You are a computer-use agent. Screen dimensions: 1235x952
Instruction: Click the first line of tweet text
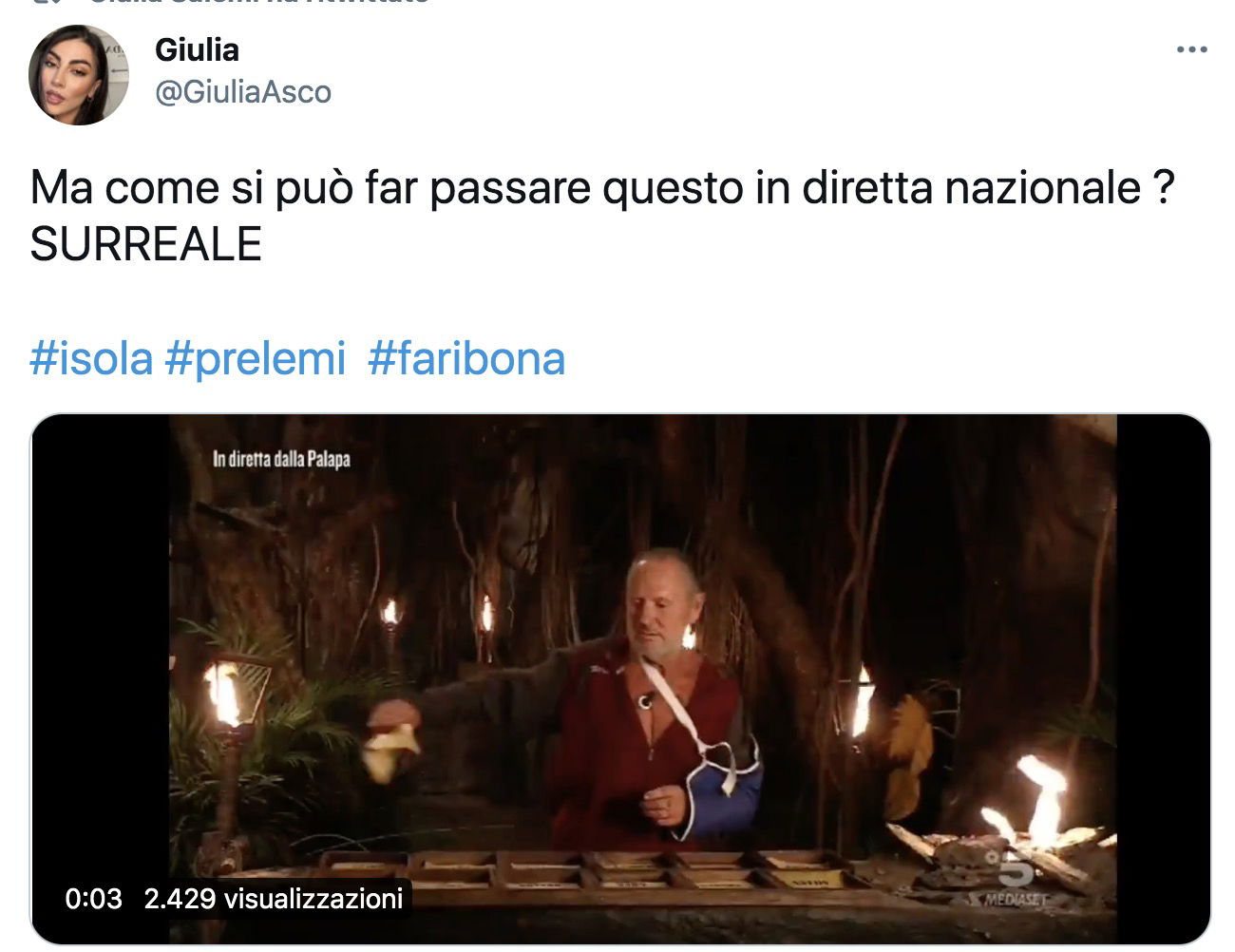602,187
